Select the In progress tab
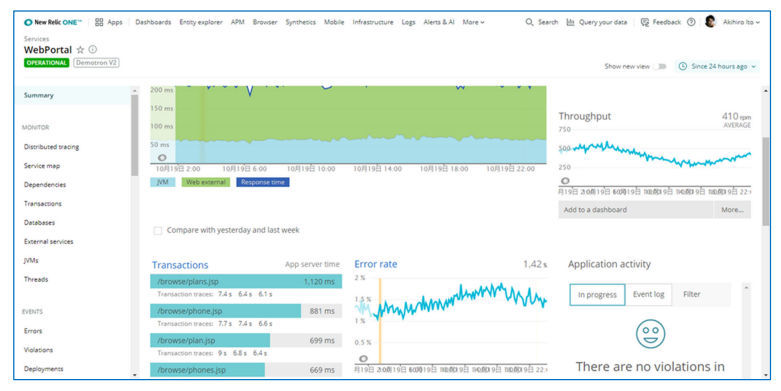 click(597, 295)
